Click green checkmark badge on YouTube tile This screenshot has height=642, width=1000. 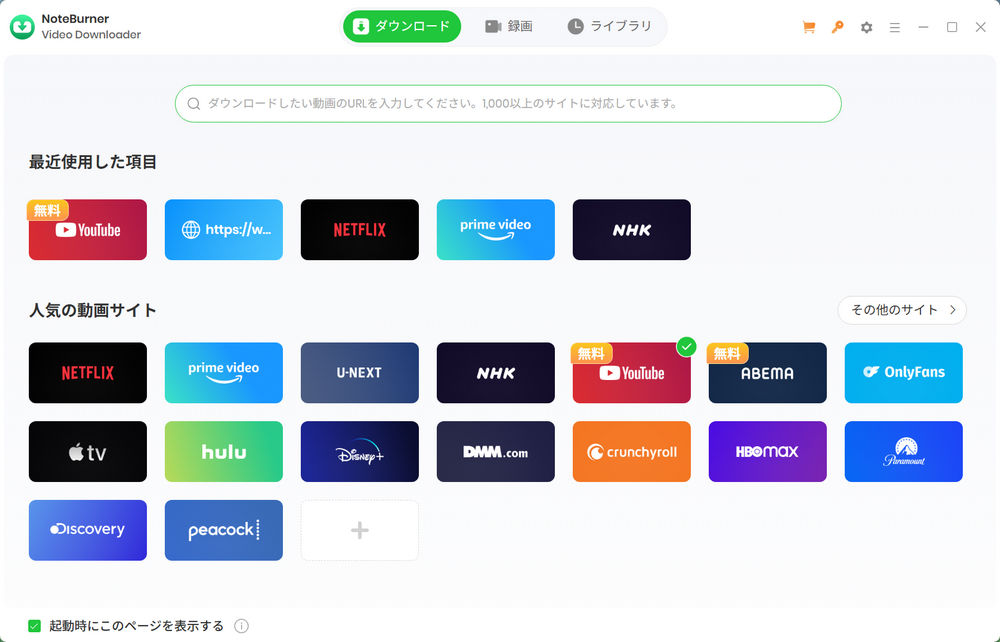pyautogui.click(x=686, y=347)
